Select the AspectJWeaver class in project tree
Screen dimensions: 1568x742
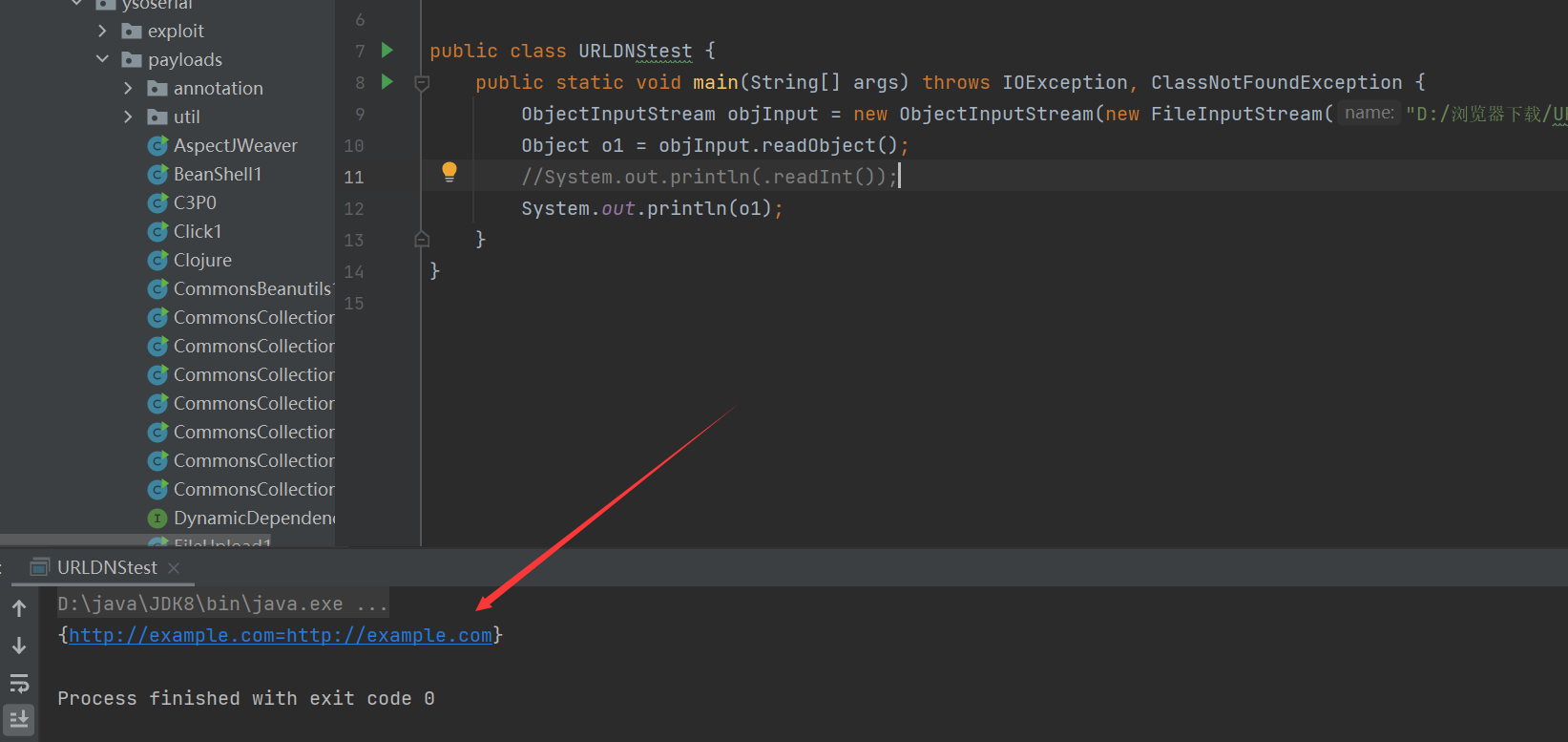(235, 145)
